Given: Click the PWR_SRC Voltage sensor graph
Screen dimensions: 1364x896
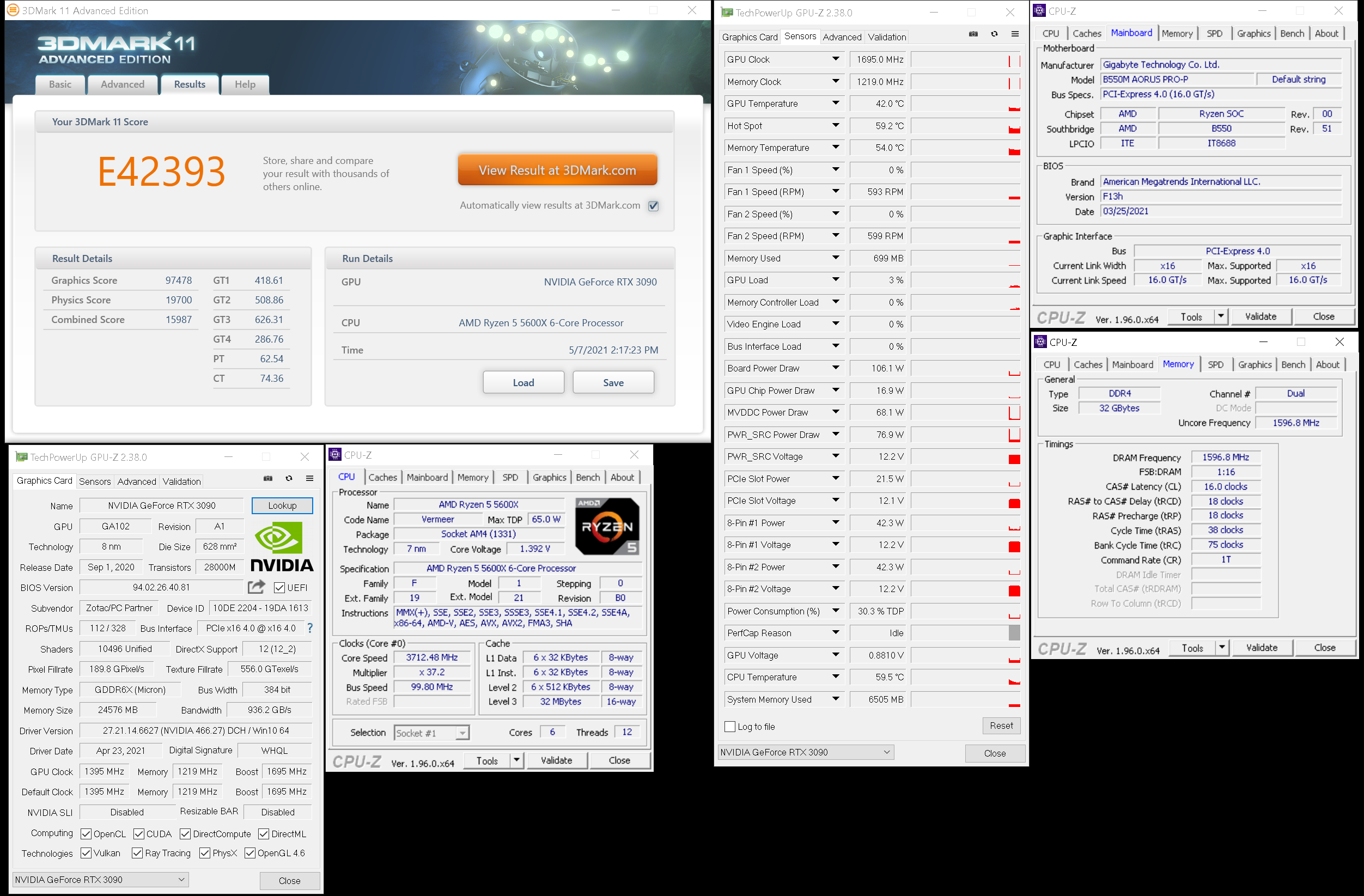Looking at the screenshot, I should click(x=965, y=456).
